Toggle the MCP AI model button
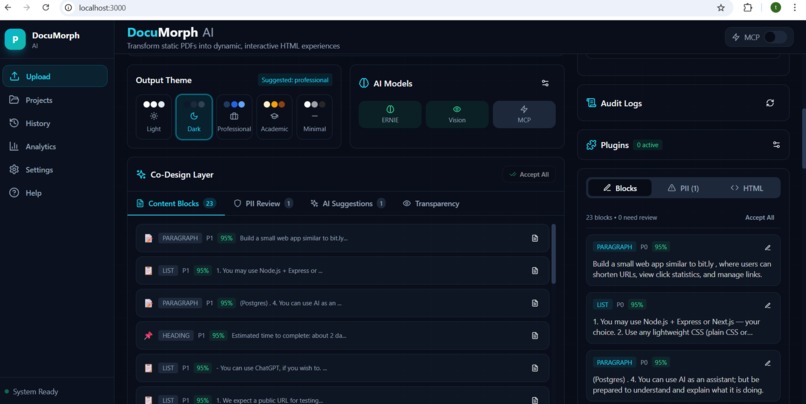The width and height of the screenshot is (806, 404). pos(524,114)
